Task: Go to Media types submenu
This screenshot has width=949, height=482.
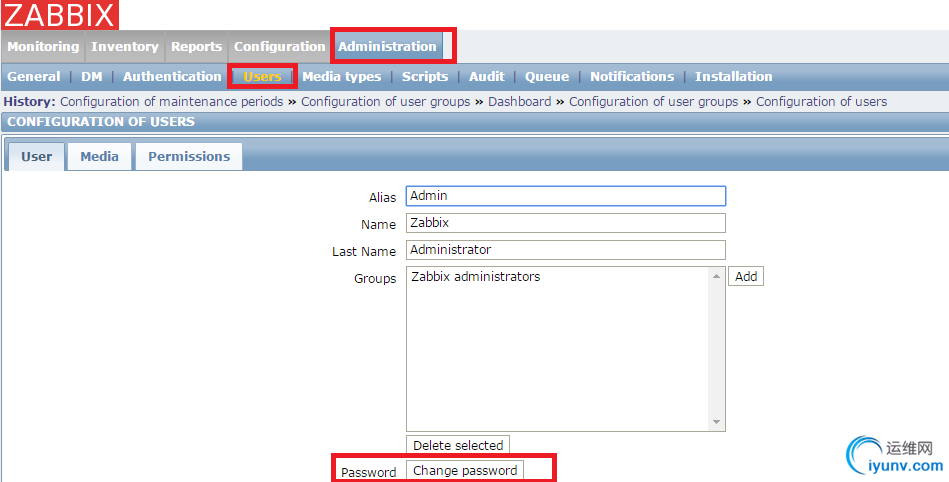Action: [x=342, y=77]
